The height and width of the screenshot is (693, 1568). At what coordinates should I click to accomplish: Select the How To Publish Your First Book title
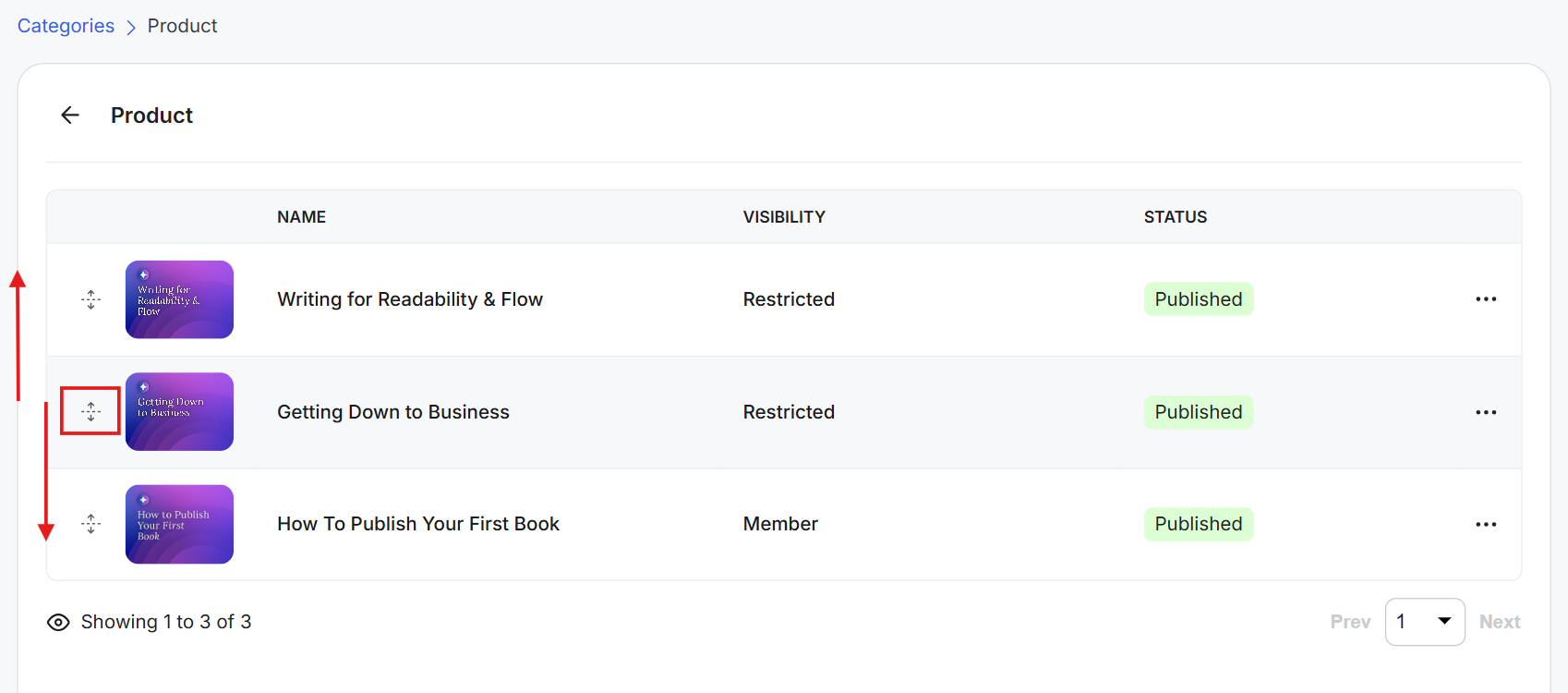click(x=418, y=524)
